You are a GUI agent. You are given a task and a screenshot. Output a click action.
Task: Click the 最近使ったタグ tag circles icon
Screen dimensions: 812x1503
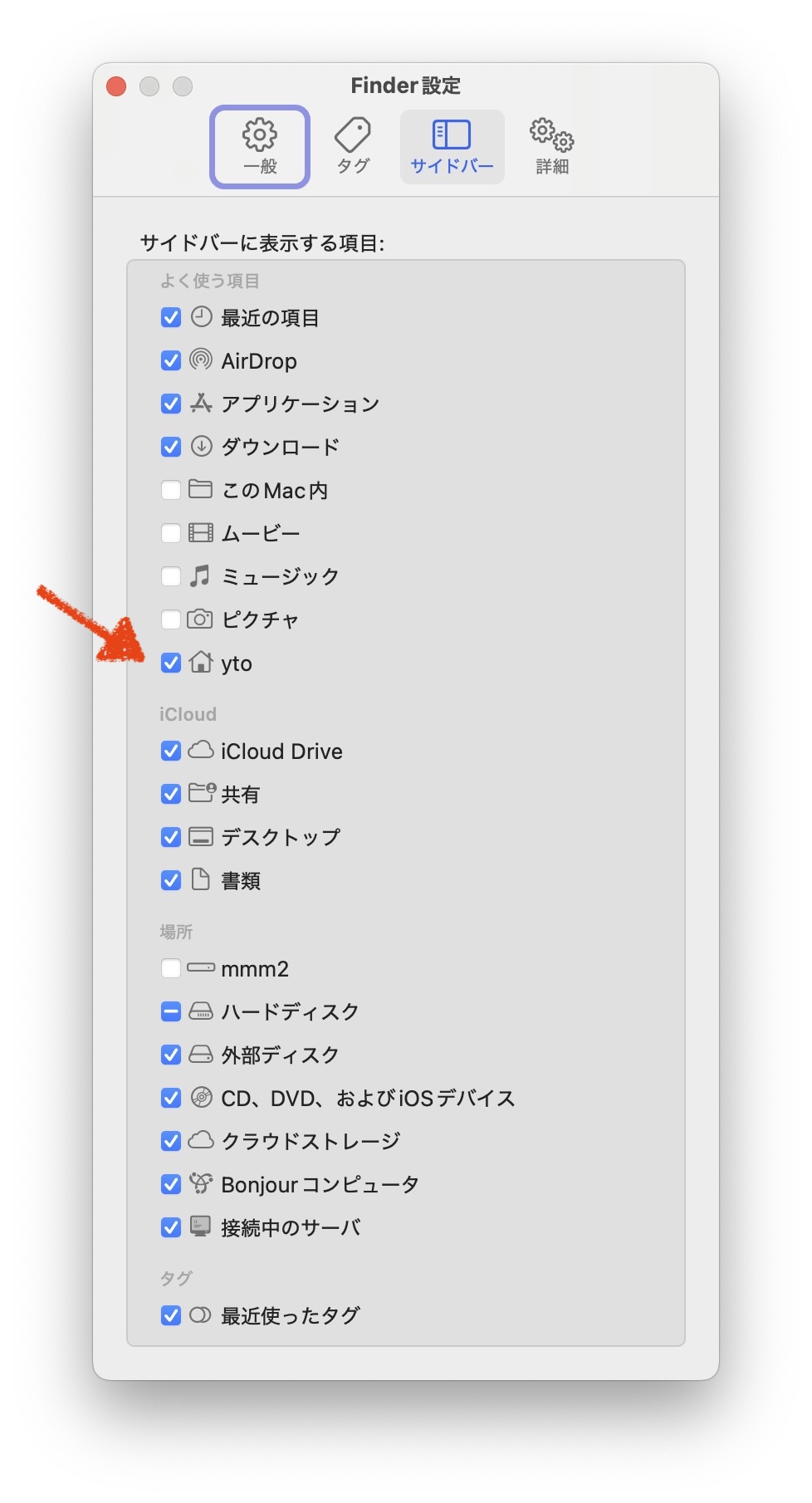200,1315
